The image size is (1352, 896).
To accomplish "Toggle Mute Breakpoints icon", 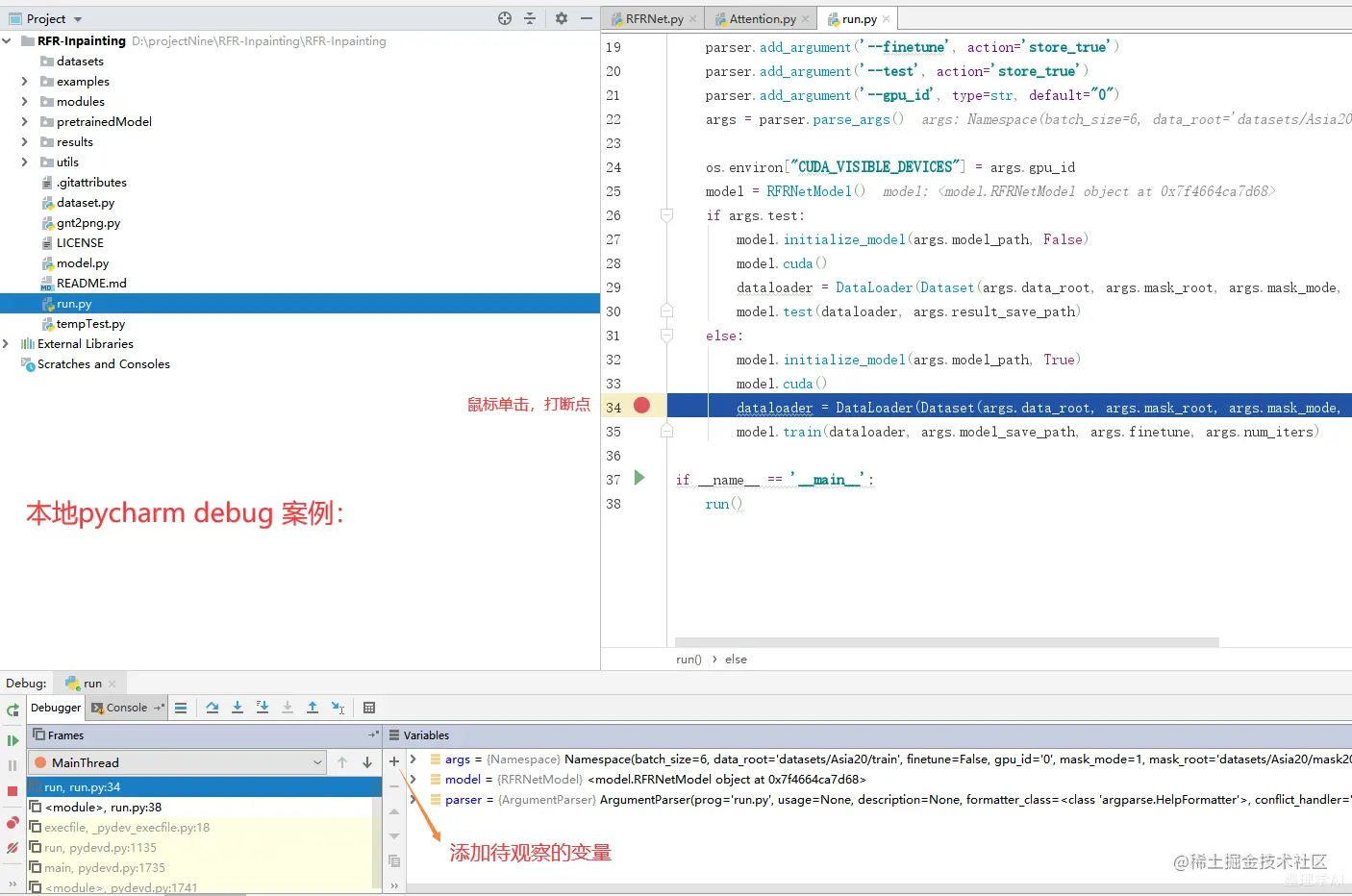I will click(x=13, y=848).
